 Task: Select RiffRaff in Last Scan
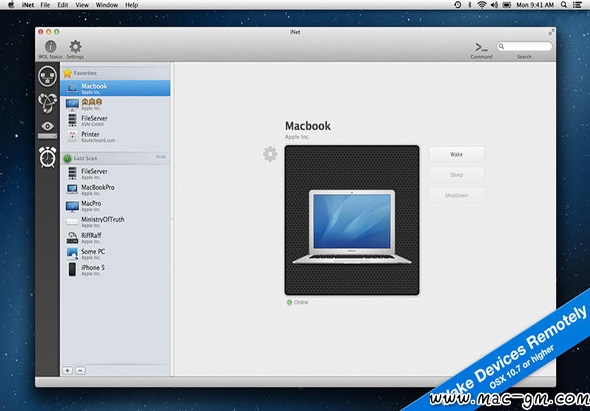tap(115, 238)
